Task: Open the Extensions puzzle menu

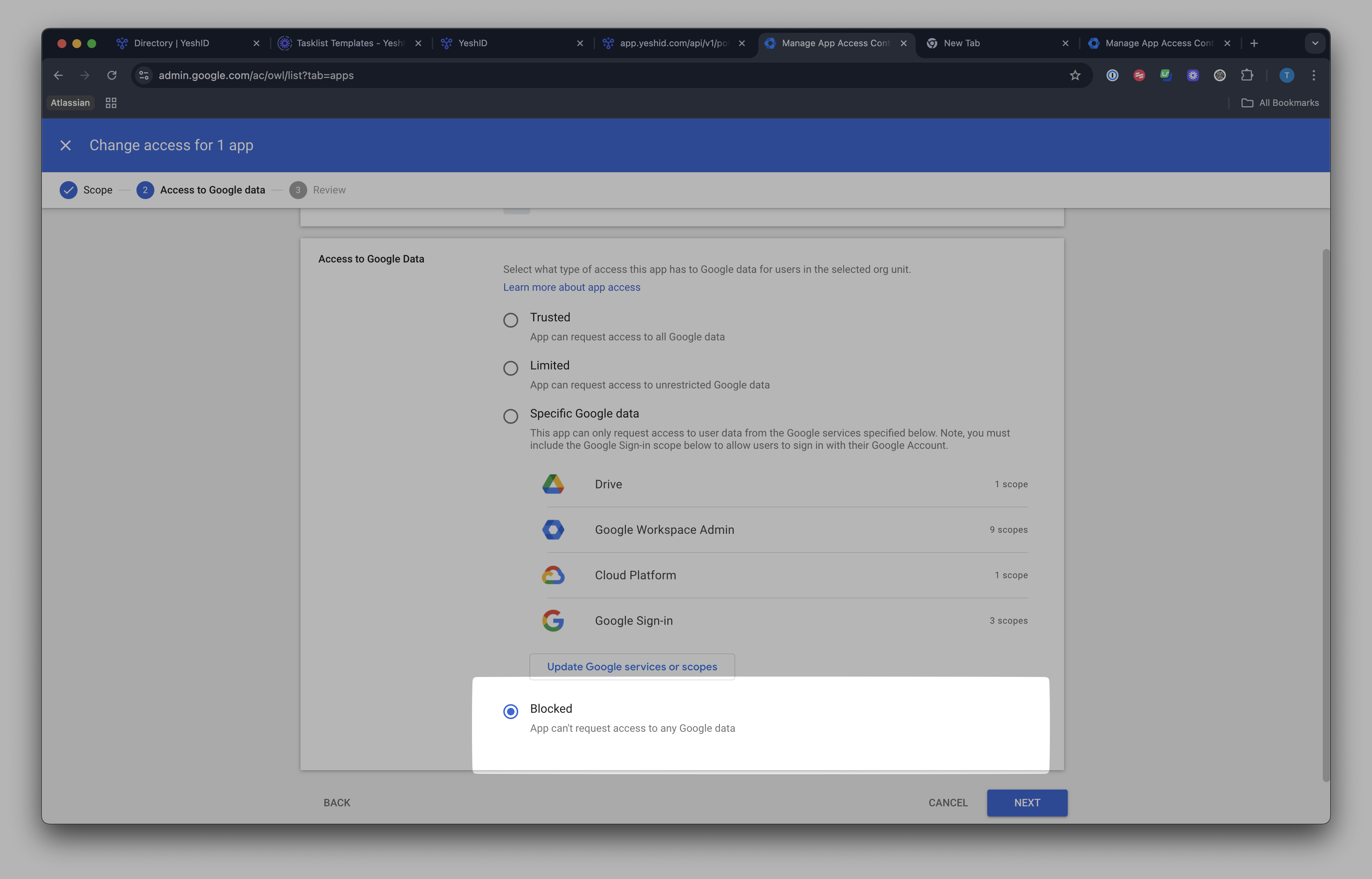Action: click(x=1247, y=75)
